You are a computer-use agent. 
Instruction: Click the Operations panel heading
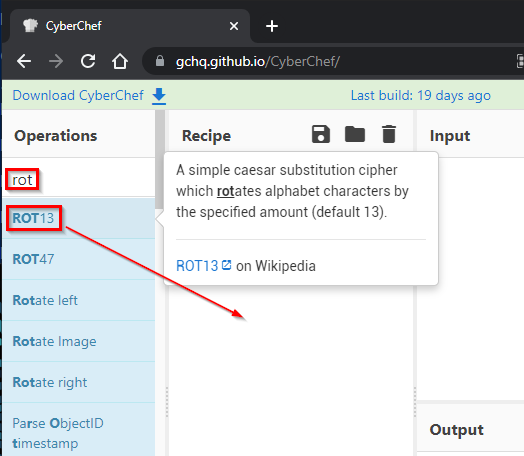click(55, 136)
